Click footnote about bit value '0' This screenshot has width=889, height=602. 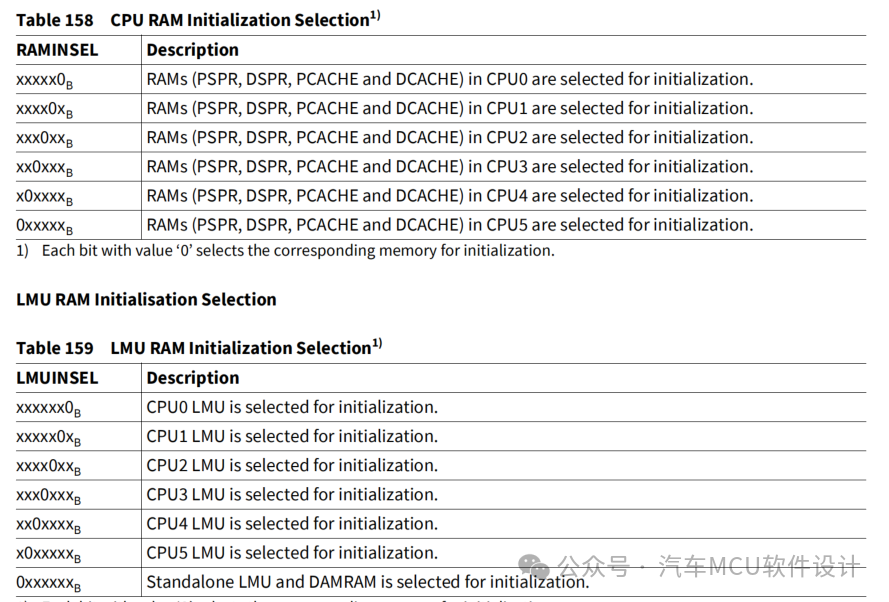coord(285,250)
